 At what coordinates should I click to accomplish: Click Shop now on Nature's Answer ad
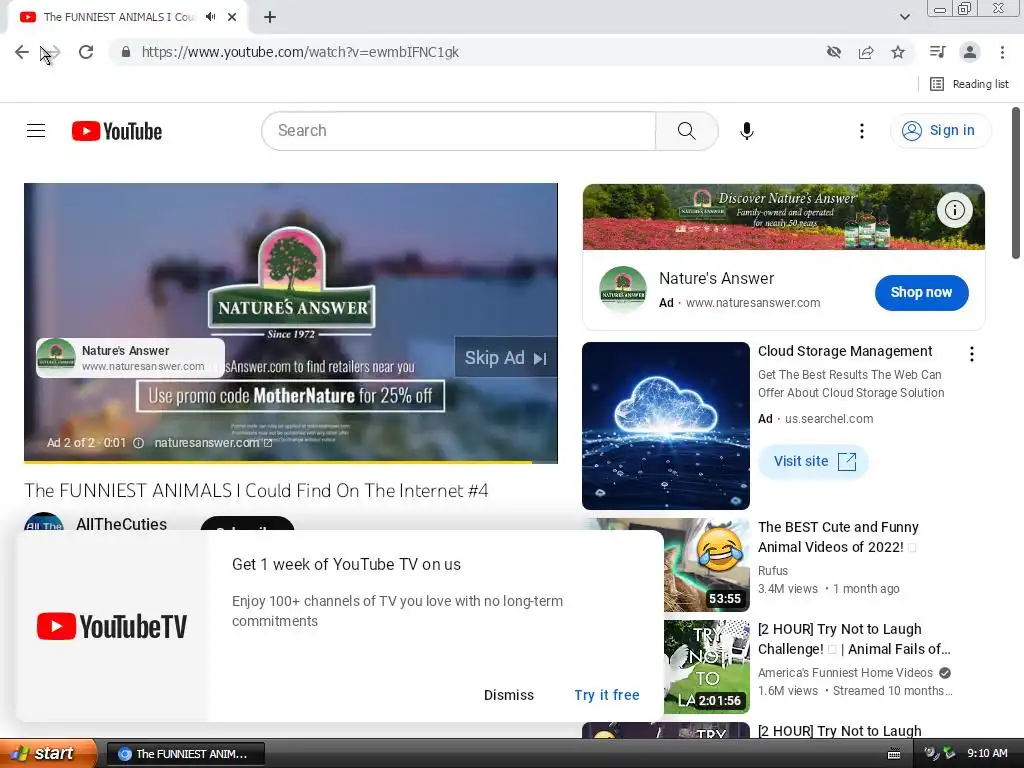pyautogui.click(x=921, y=293)
